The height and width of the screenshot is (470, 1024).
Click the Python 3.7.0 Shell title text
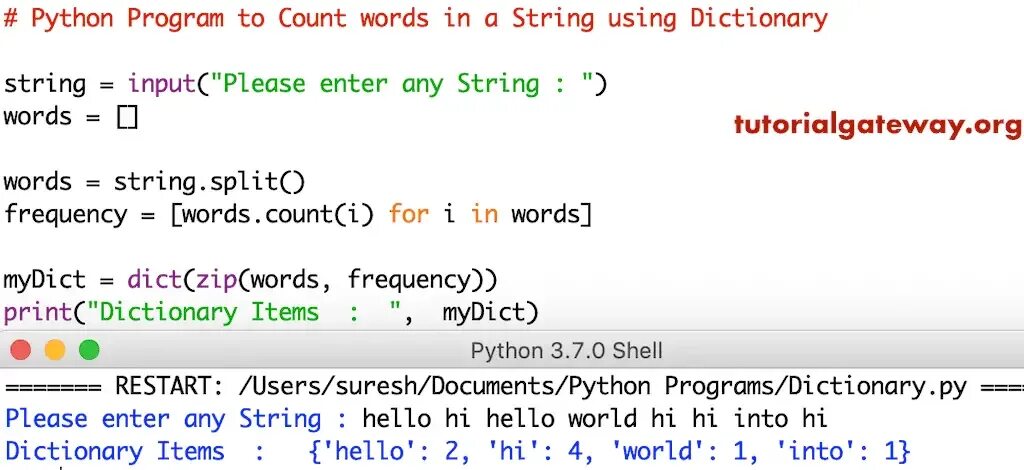pos(566,351)
